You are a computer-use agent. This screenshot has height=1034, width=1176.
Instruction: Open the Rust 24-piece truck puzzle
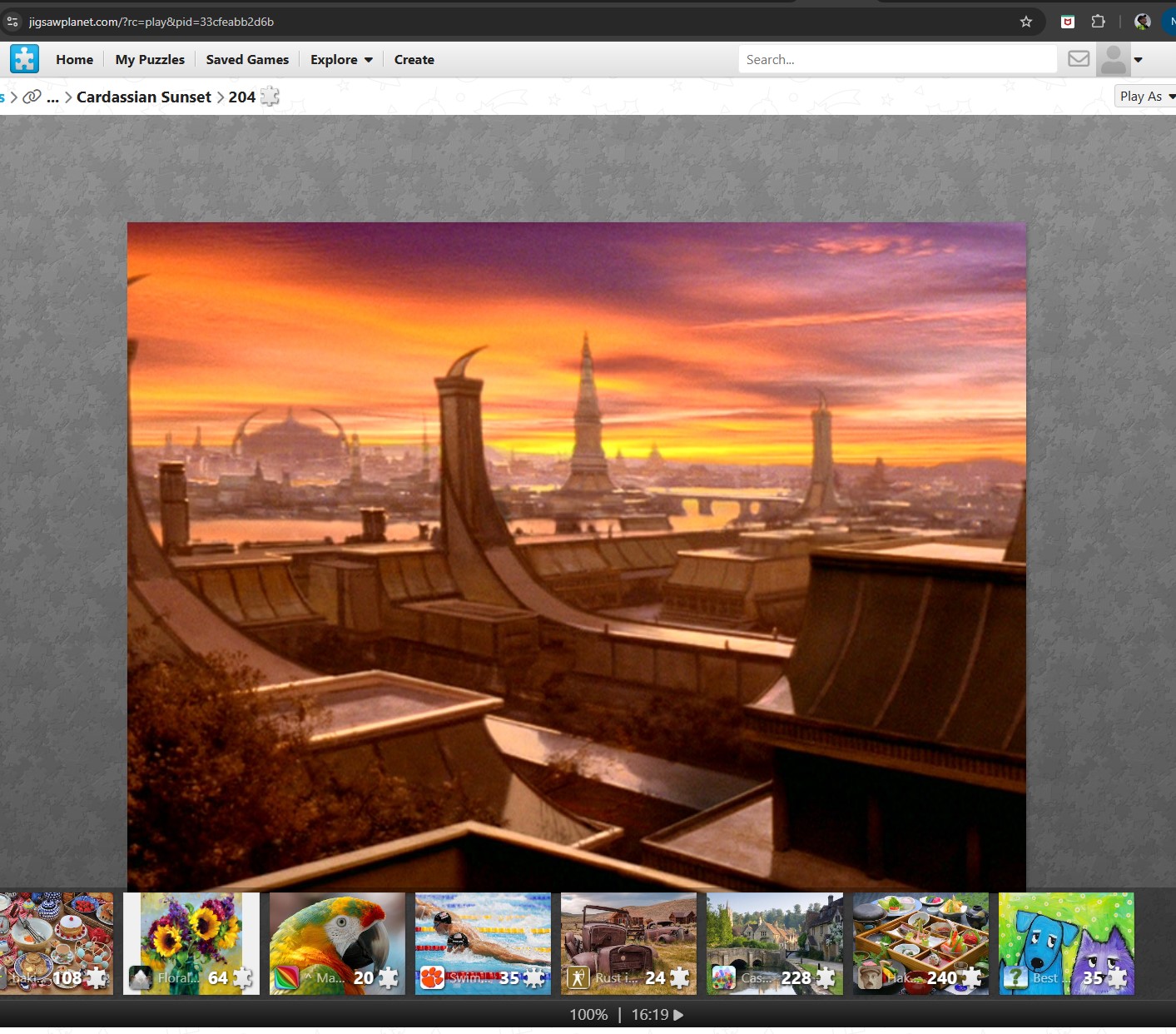click(628, 943)
